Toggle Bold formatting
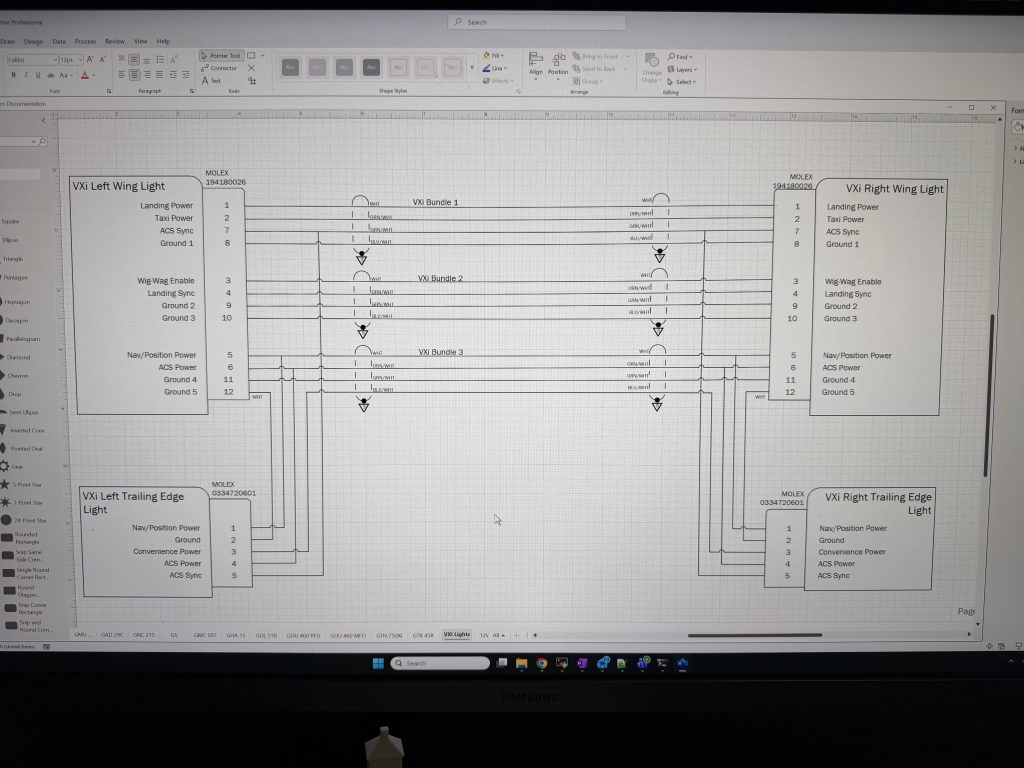1024x768 pixels. pos(11,75)
